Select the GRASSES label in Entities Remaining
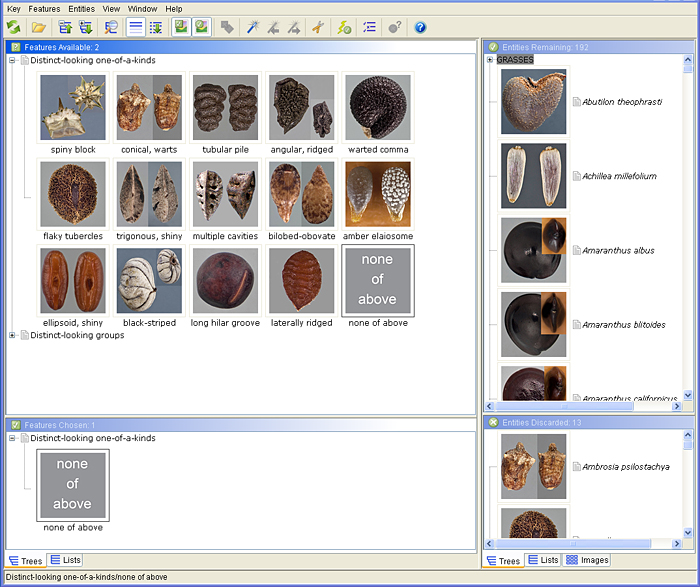This screenshot has height=587, width=700. [515, 60]
